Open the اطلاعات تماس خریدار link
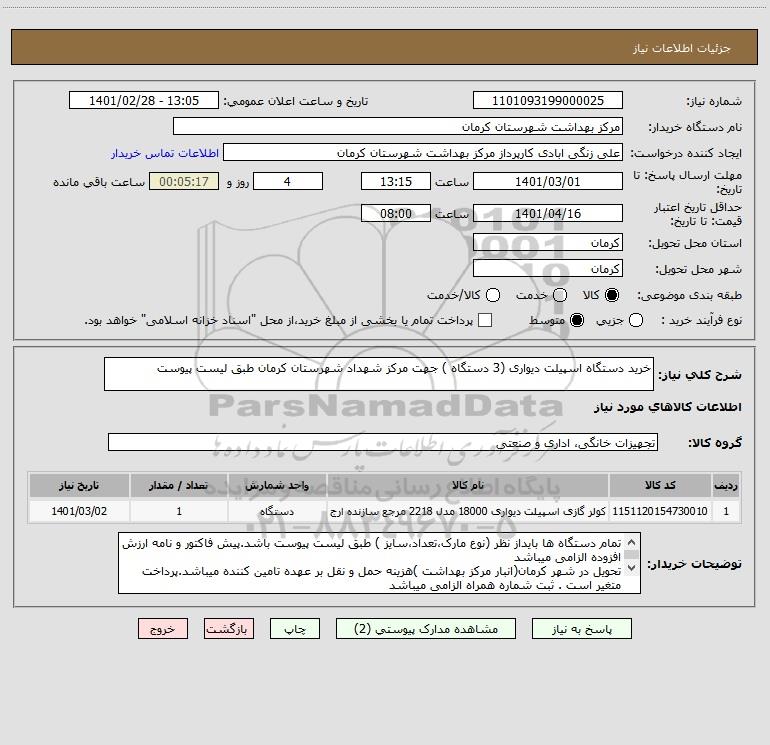 coord(165,153)
